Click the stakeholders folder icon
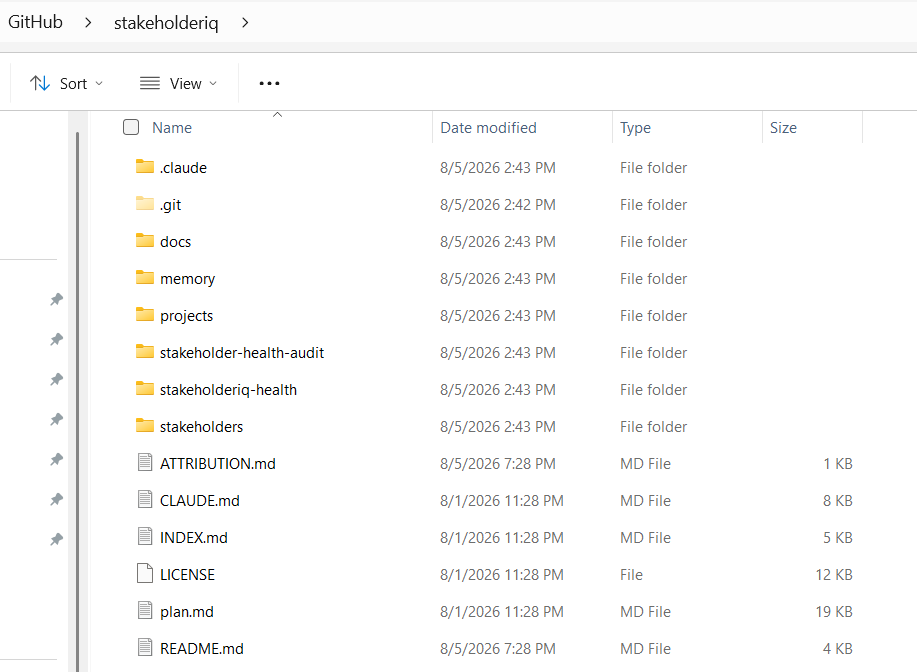The height and width of the screenshot is (672, 917). [x=144, y=425]
